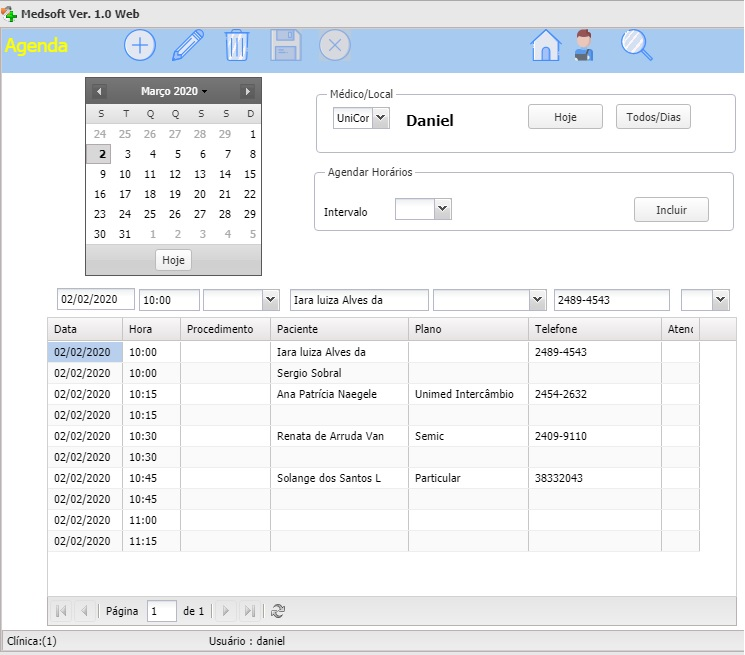
Task: Click the pencil edit icon
Action: tap(188, 46)
